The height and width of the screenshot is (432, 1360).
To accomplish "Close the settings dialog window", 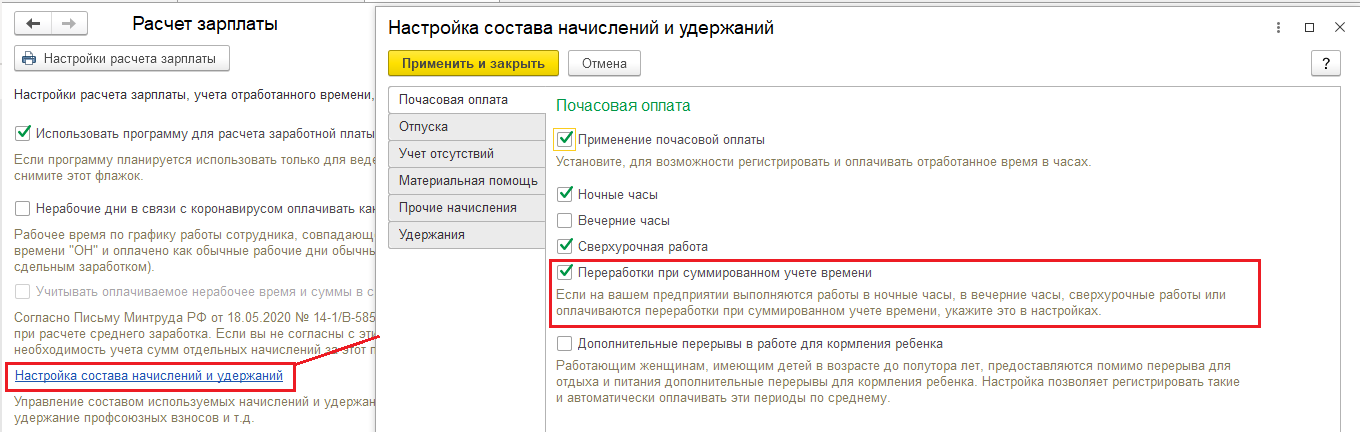I will click(x=1340, y=27).
